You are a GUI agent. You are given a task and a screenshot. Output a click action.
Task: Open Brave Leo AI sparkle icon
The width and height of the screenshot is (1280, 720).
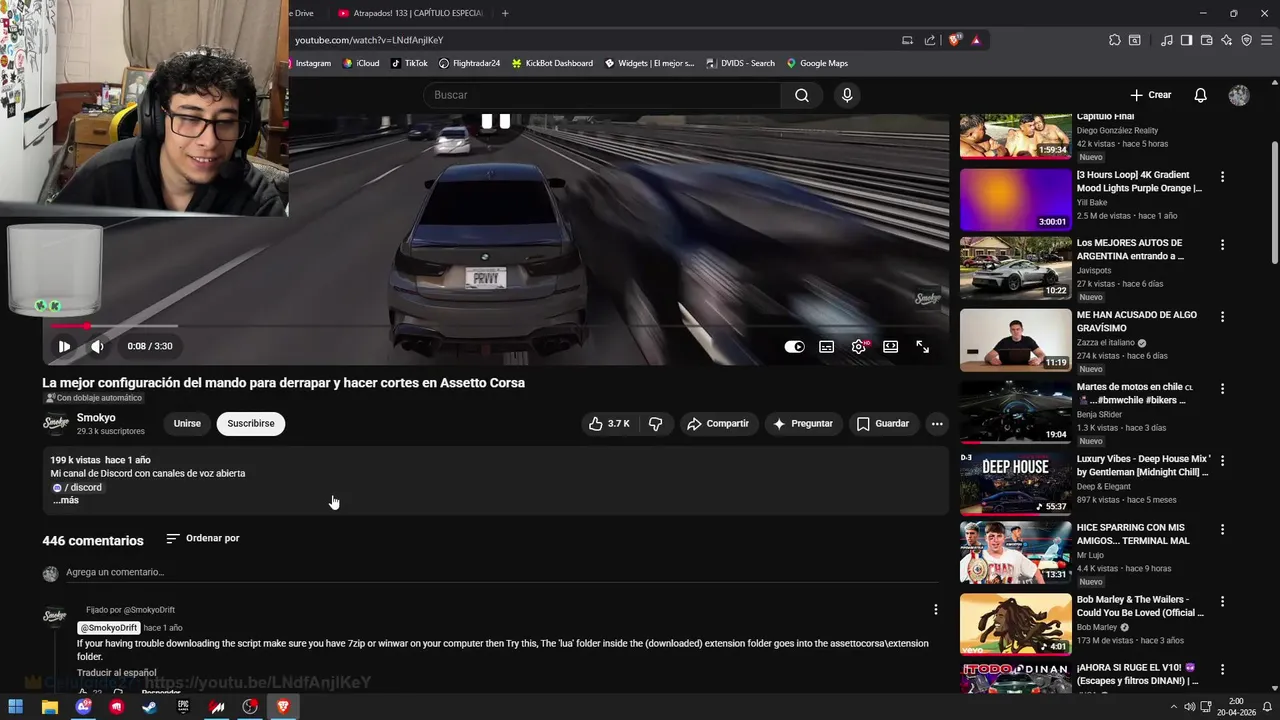point(1226,40)
